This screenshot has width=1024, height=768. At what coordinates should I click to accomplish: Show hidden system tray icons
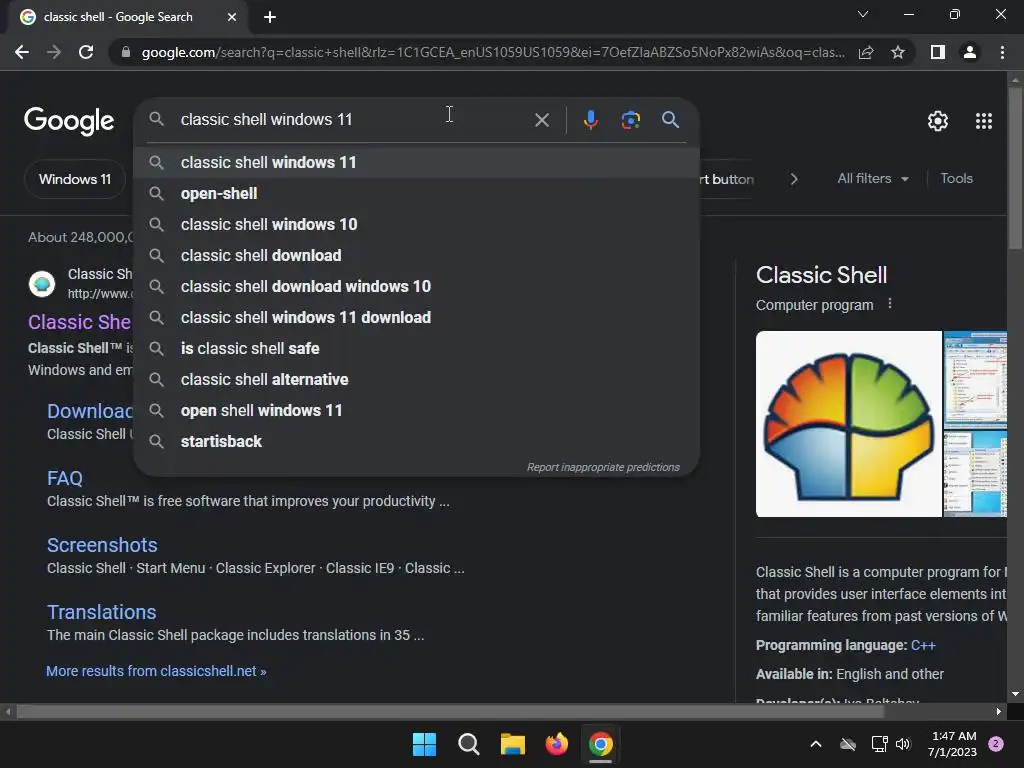(x=816, y=744)
